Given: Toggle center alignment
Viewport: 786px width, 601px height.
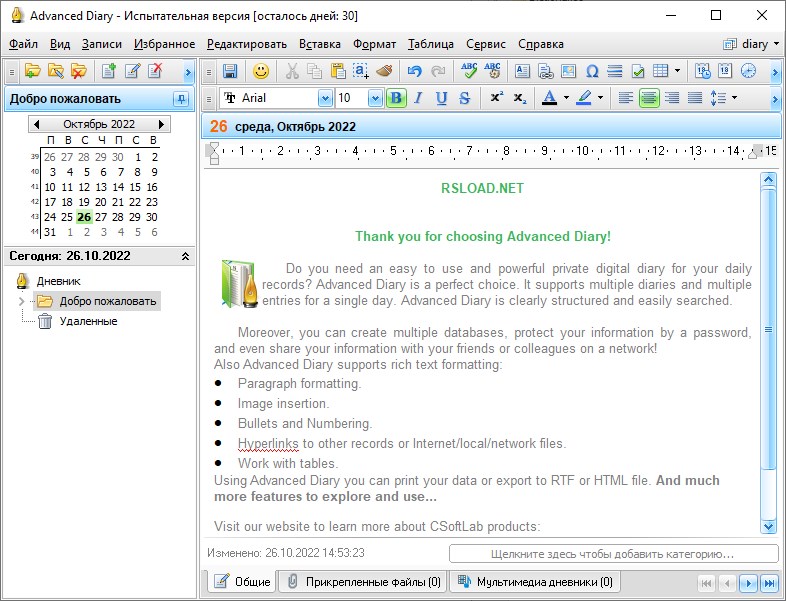Looking at the screenshot, I should pos(649,98).
